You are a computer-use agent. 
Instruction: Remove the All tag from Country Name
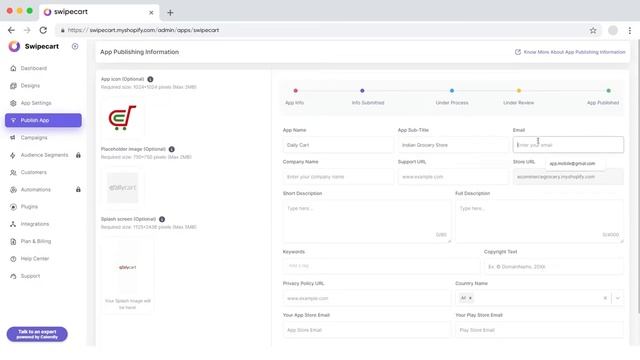471,298
